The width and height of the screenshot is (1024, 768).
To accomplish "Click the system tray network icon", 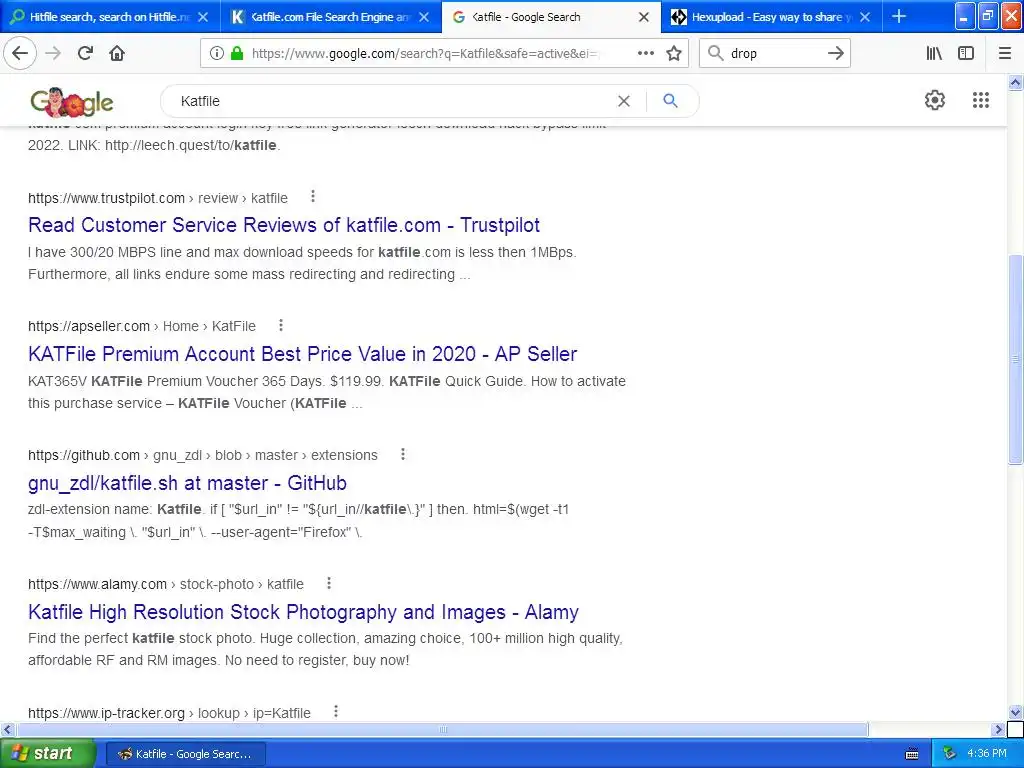I will (x=949, y=754).
